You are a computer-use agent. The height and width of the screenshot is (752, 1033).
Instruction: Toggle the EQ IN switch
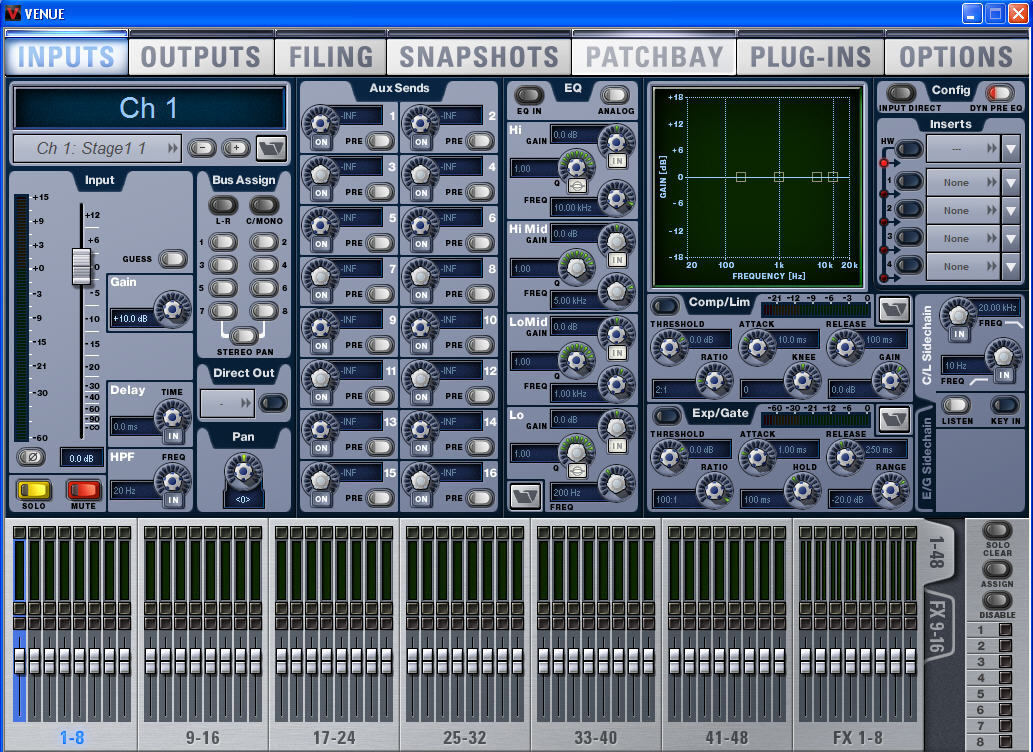pos(529,95)
